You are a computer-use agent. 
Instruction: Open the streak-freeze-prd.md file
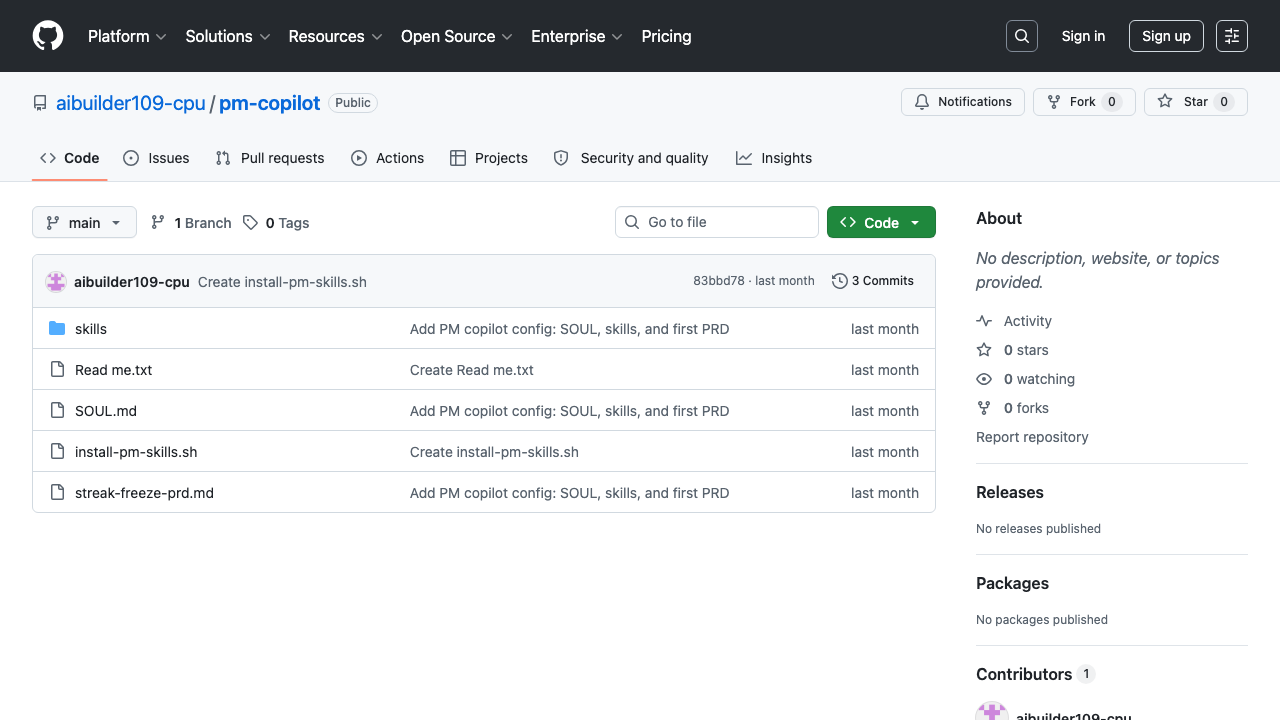pos(144,493)
